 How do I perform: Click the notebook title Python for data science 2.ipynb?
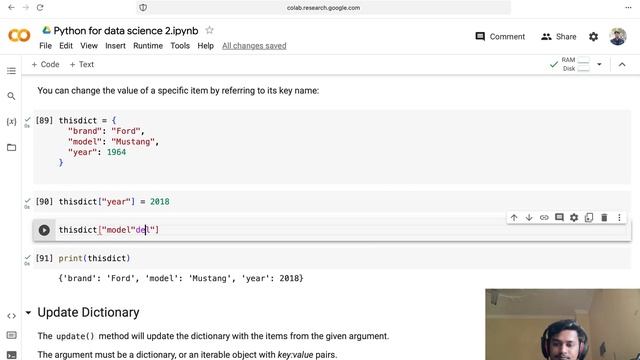point(126,31)
